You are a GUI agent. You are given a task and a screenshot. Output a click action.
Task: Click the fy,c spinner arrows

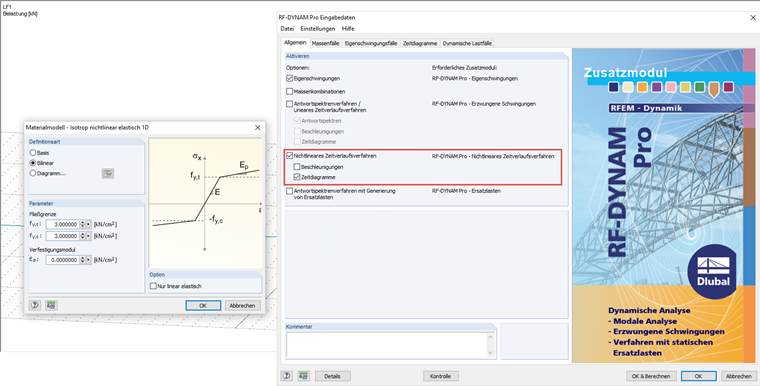click(x=82, y=236)
